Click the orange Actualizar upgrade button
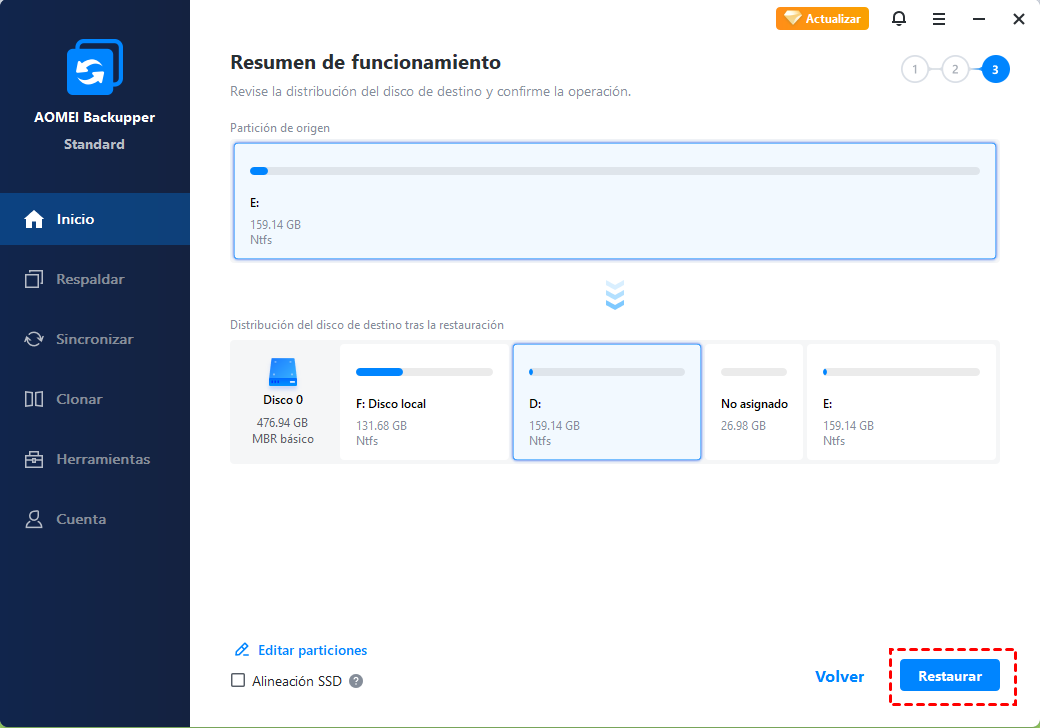 point(822,19)
